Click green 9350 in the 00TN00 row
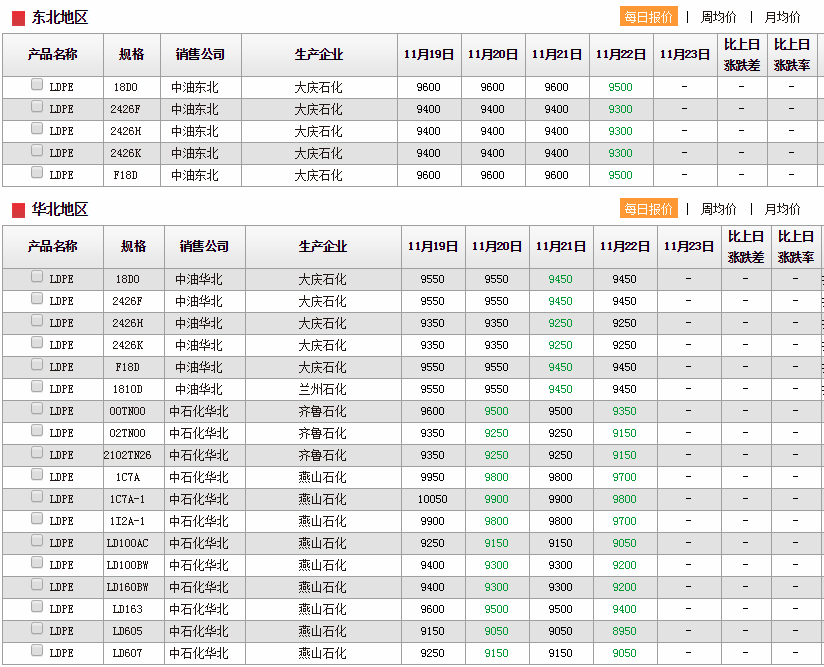 (625, 412)
